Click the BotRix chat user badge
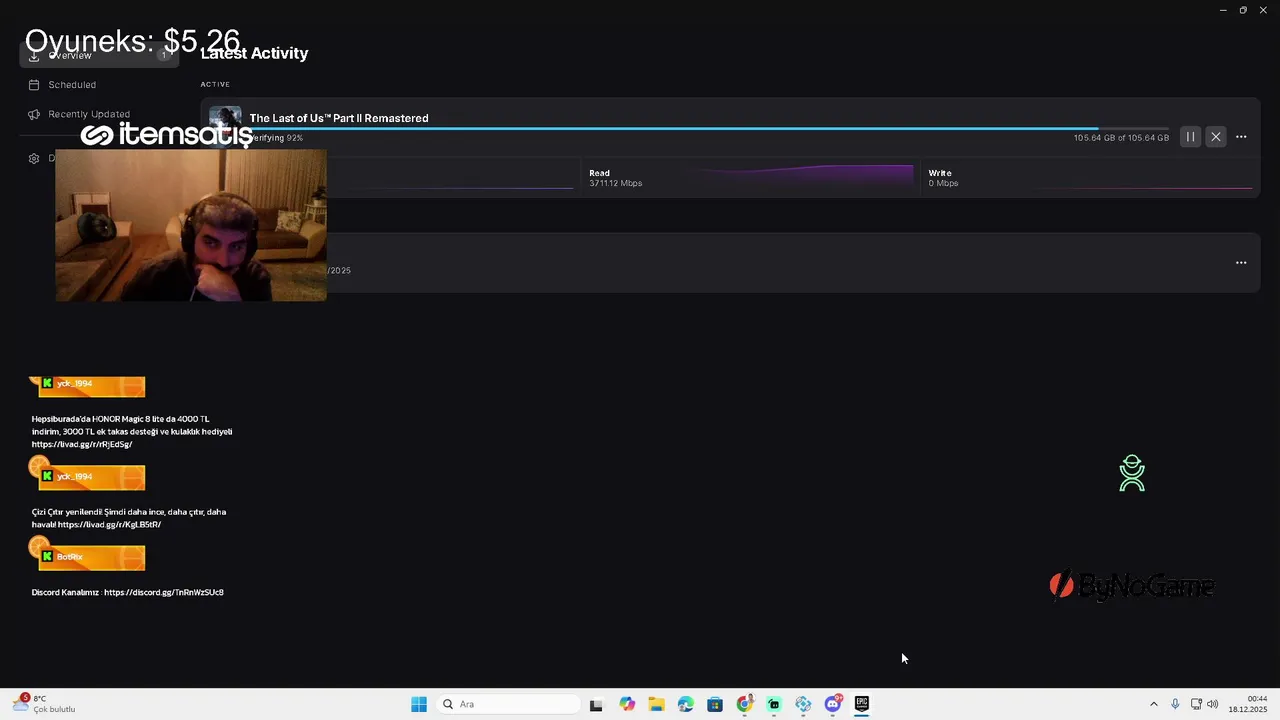 pyautogui.click(x=91, y=557)
